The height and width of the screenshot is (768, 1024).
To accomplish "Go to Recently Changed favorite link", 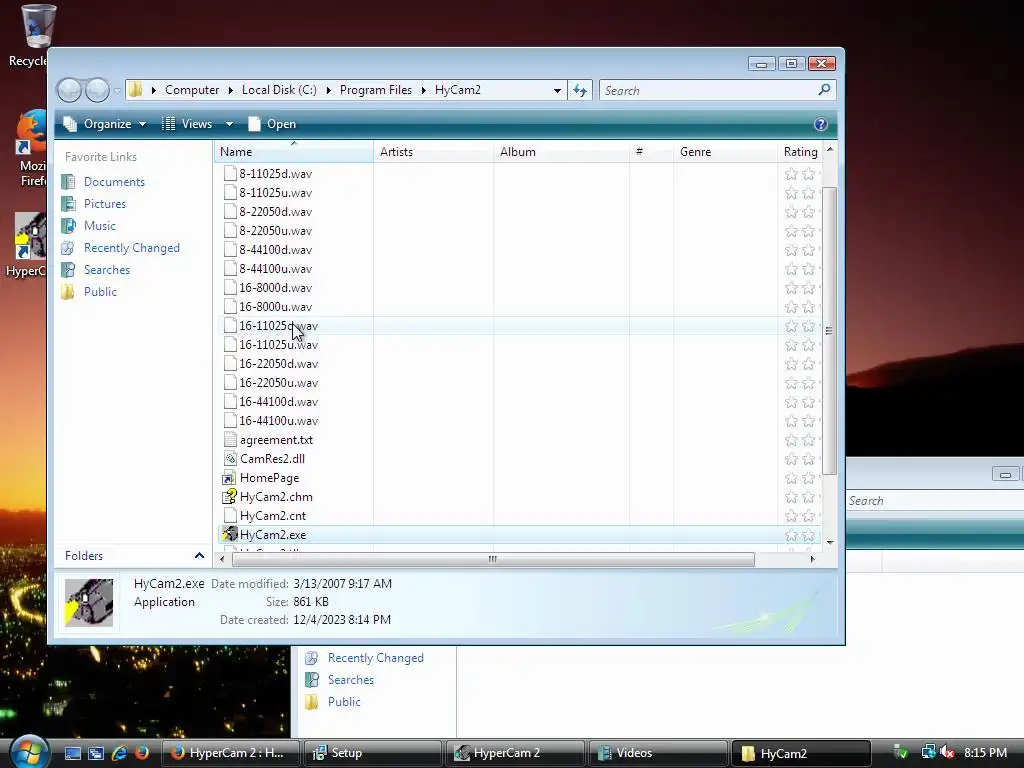I will pyautogui.click(x=131, y=248).
